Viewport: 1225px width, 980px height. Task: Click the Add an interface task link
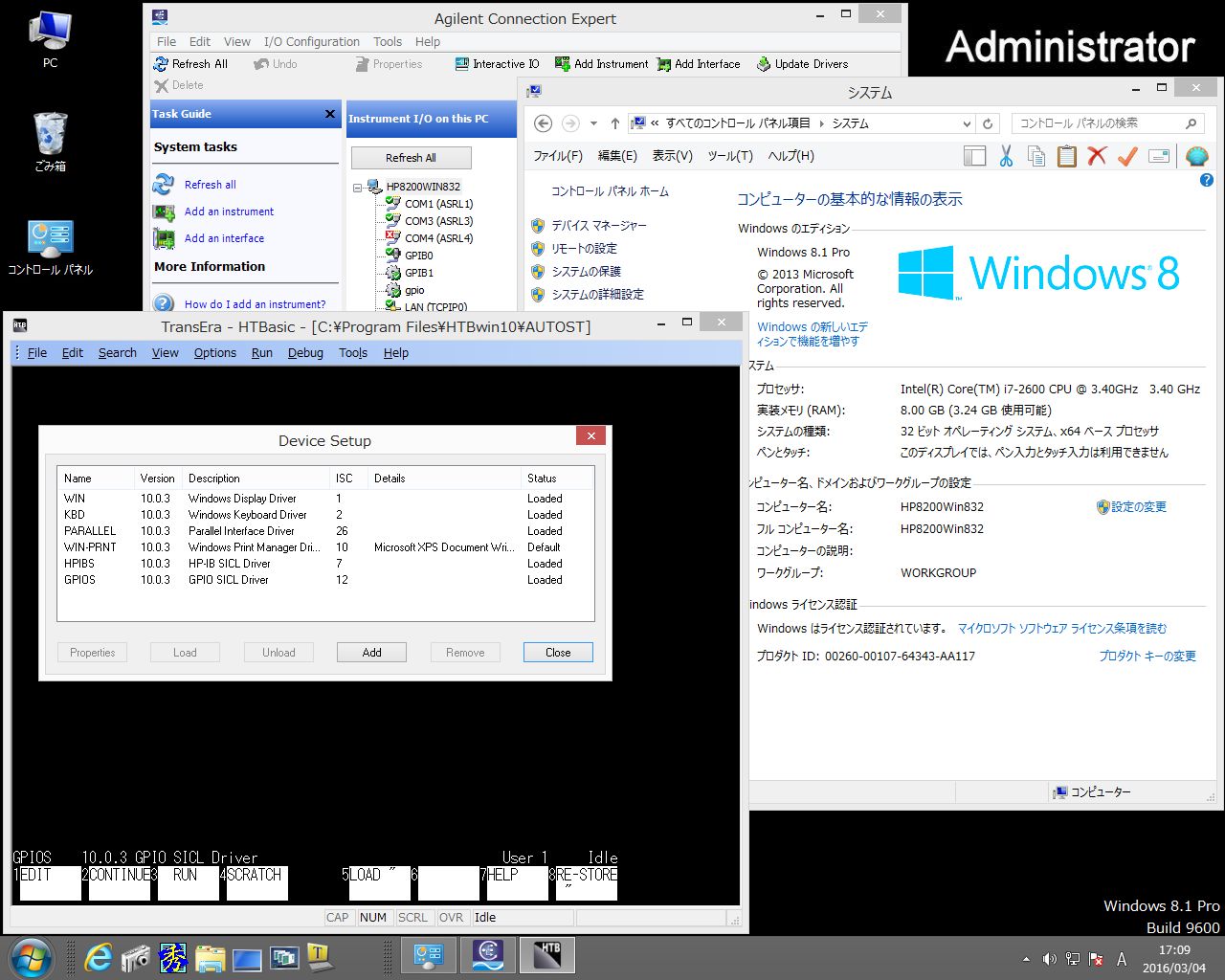point(224,238)
